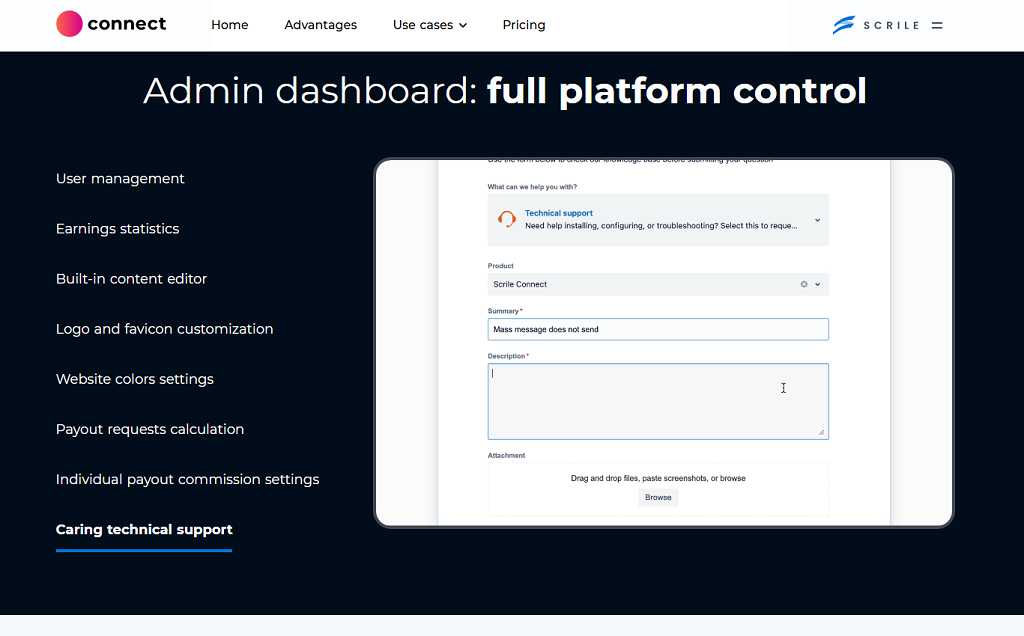1024x636 pixels.
Task: Open the Scrile hamburger menu icon
Action: click(x=937, y=25)
